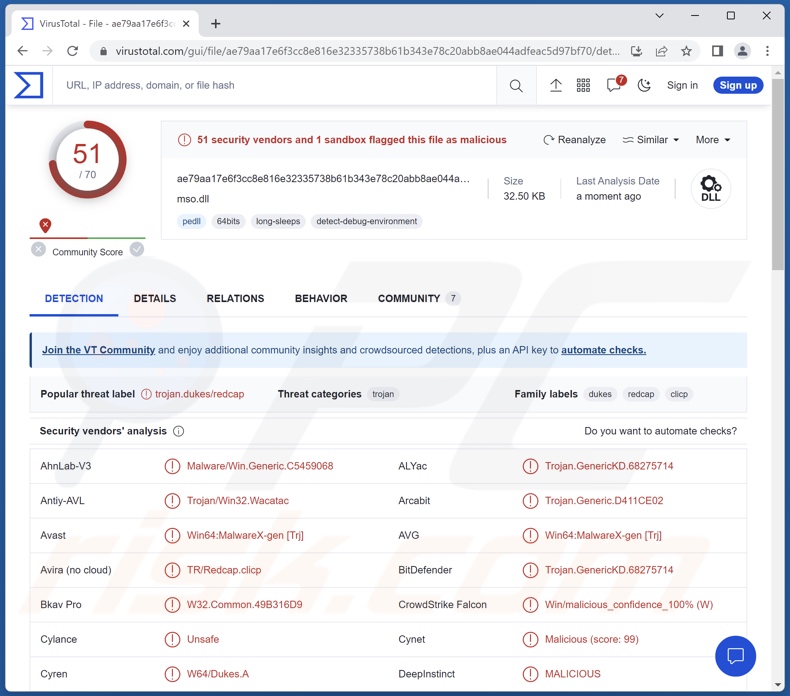This screenshot has width=790, height=696.
Task: Click the trojan threat category chip
Action: [383, 394]
